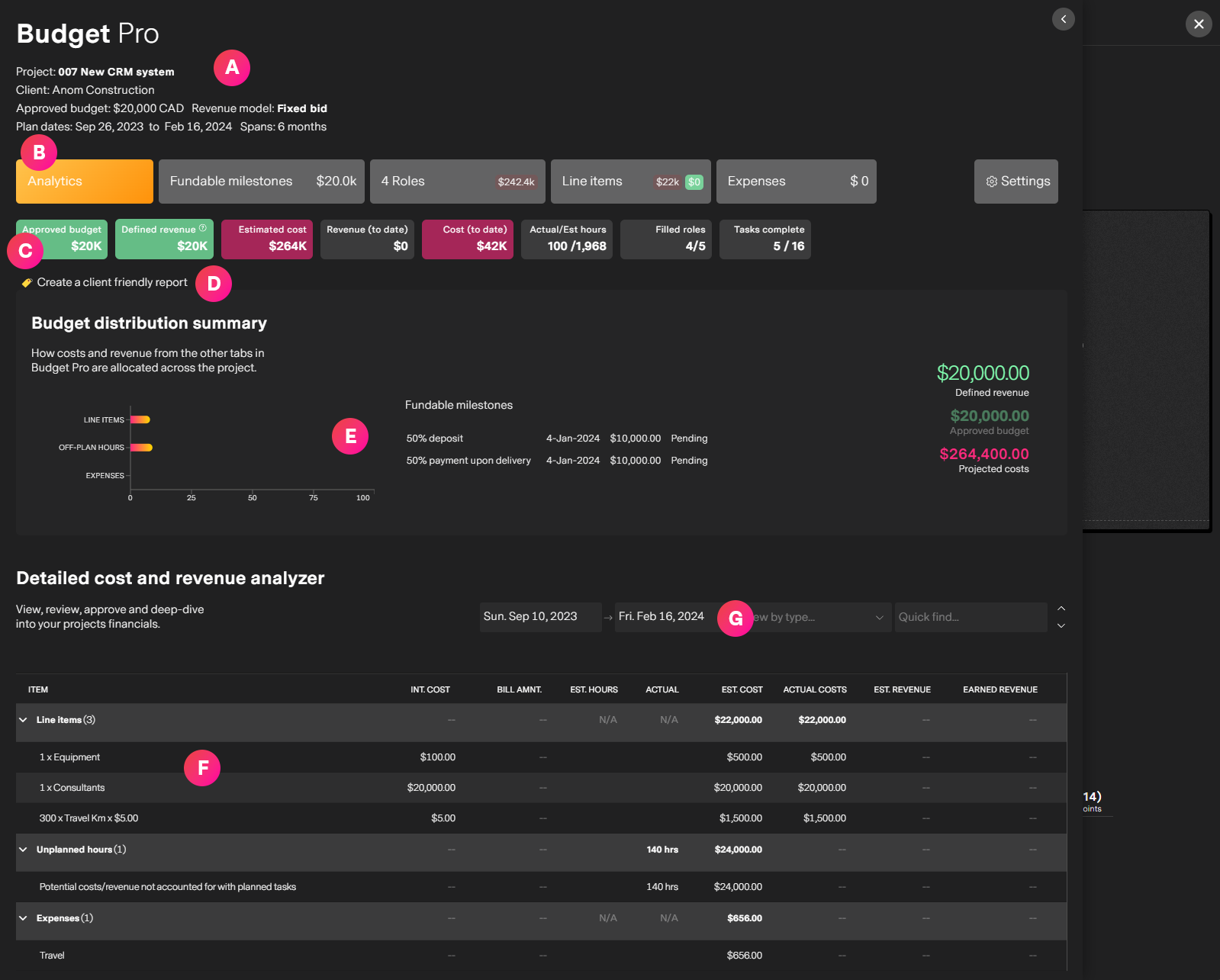Click the up arrow beside Quick find
Viewport: 1220px width, 980px height.
(x=1061, y=609)
